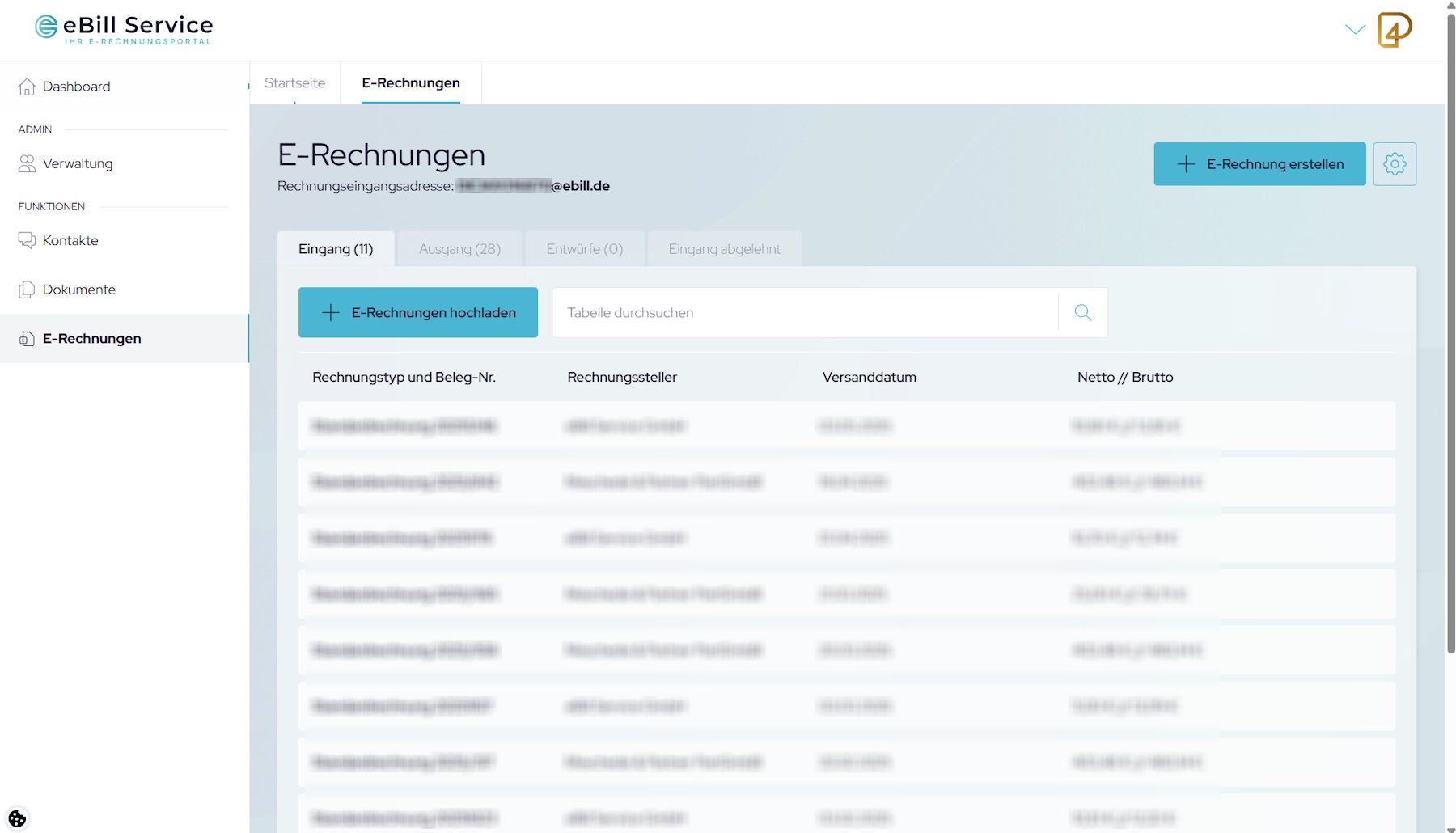Click the Netto // Brutto column header
Screen dimensions: 1456x833
pos(1125,377)
